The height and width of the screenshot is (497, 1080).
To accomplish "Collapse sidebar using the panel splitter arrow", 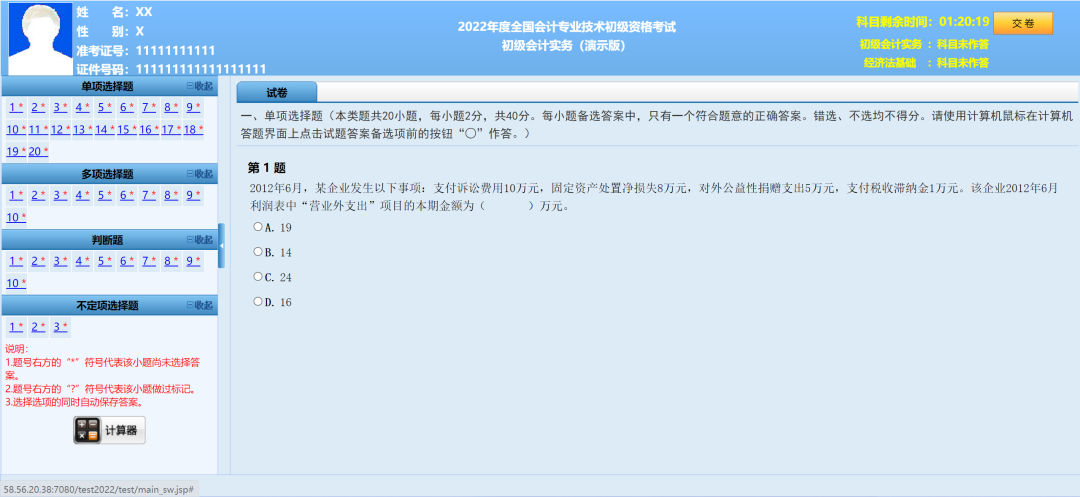I will 221,245.
